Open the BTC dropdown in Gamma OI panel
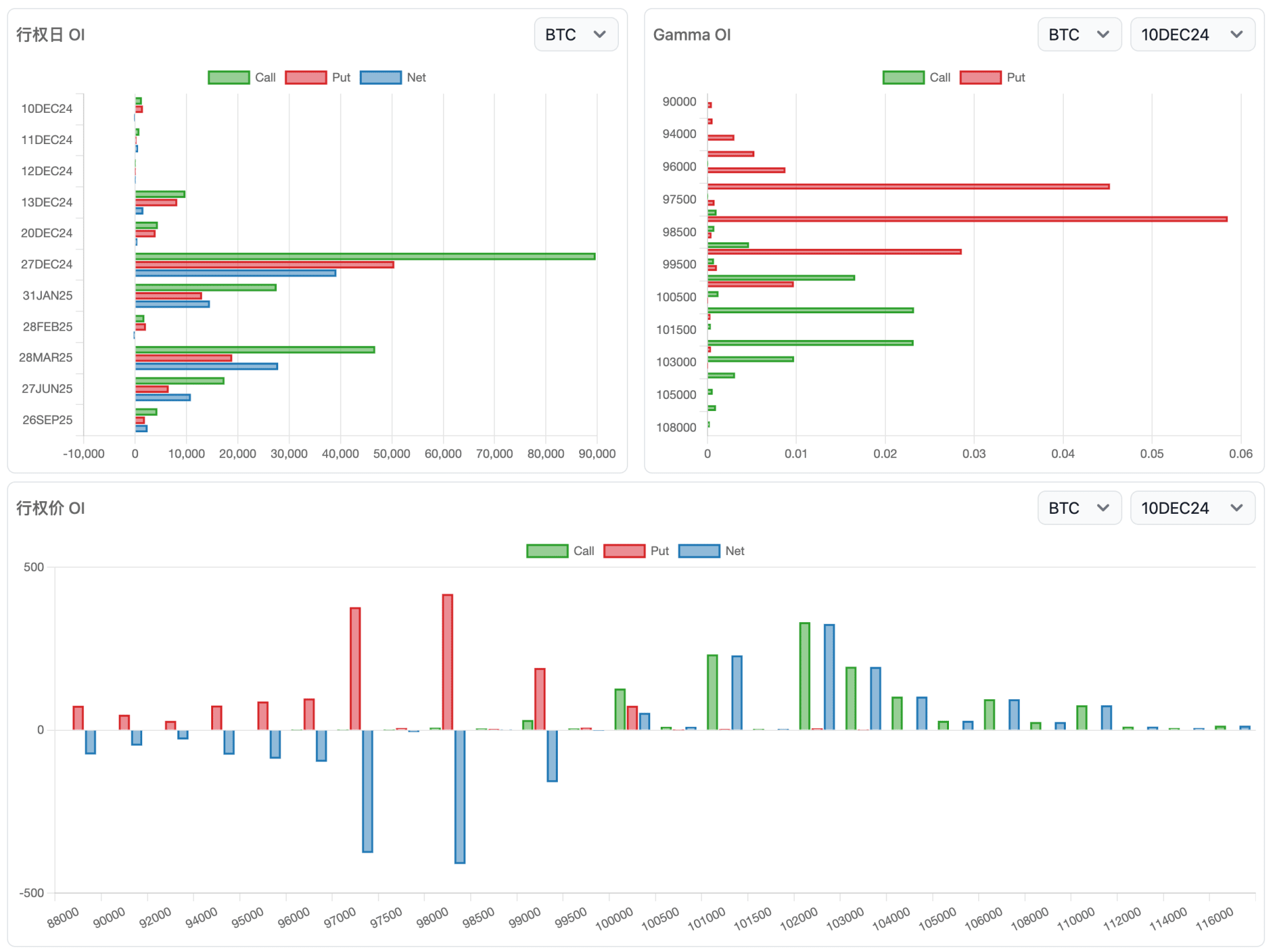This screenshot has height=952, width=1275. [1079, 35]
